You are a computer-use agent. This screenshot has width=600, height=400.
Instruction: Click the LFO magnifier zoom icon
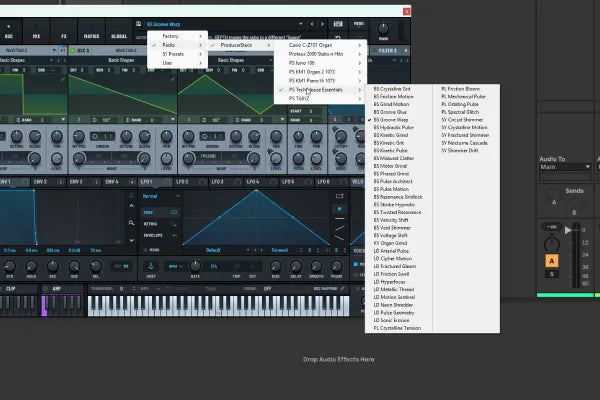pyautogui.click(x=131, y=223)
